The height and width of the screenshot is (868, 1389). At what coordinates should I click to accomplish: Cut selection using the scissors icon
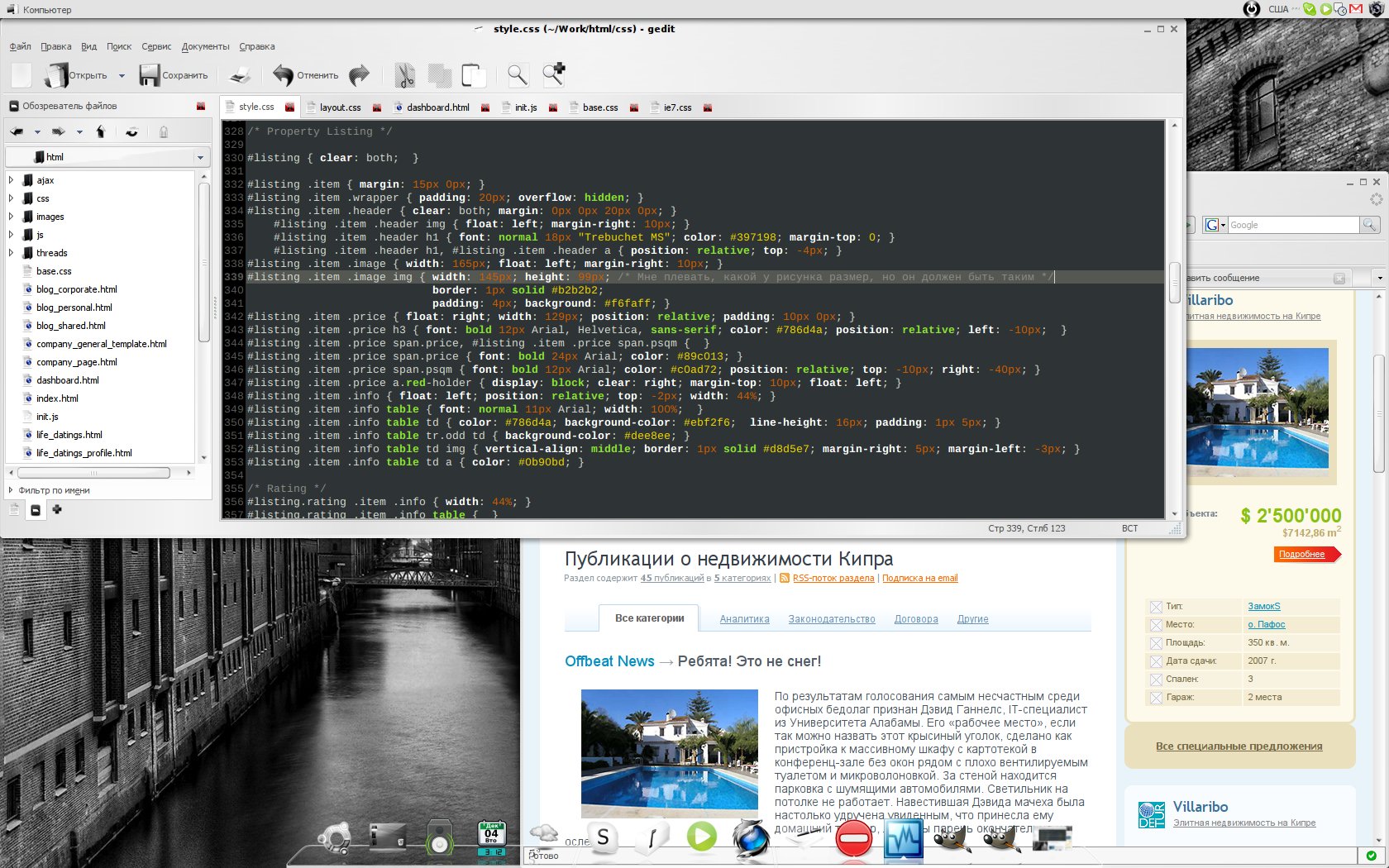point(404,75)
